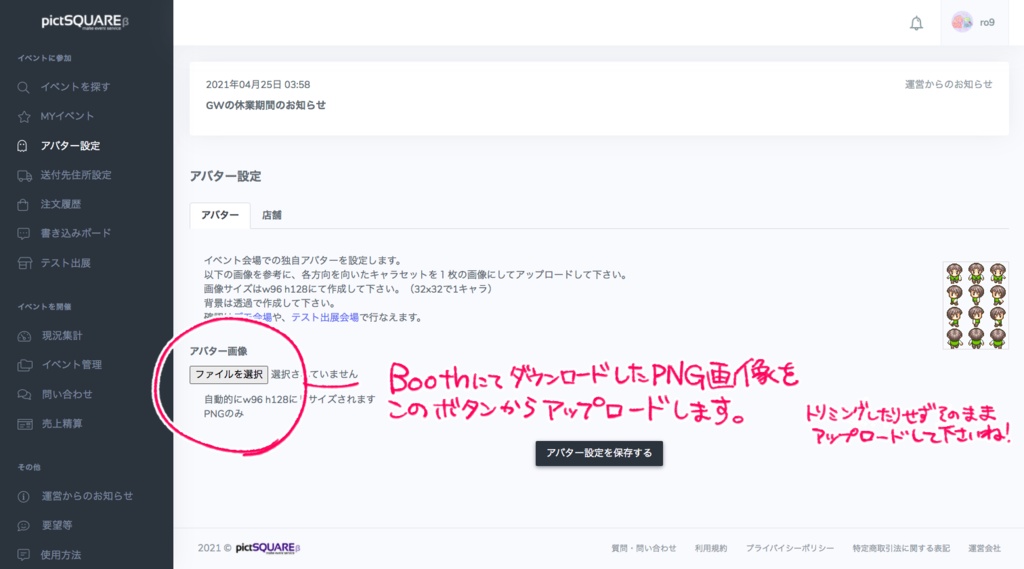Click the footer pictSQUARE logo
1024x569 pixels.
point(268,548)
